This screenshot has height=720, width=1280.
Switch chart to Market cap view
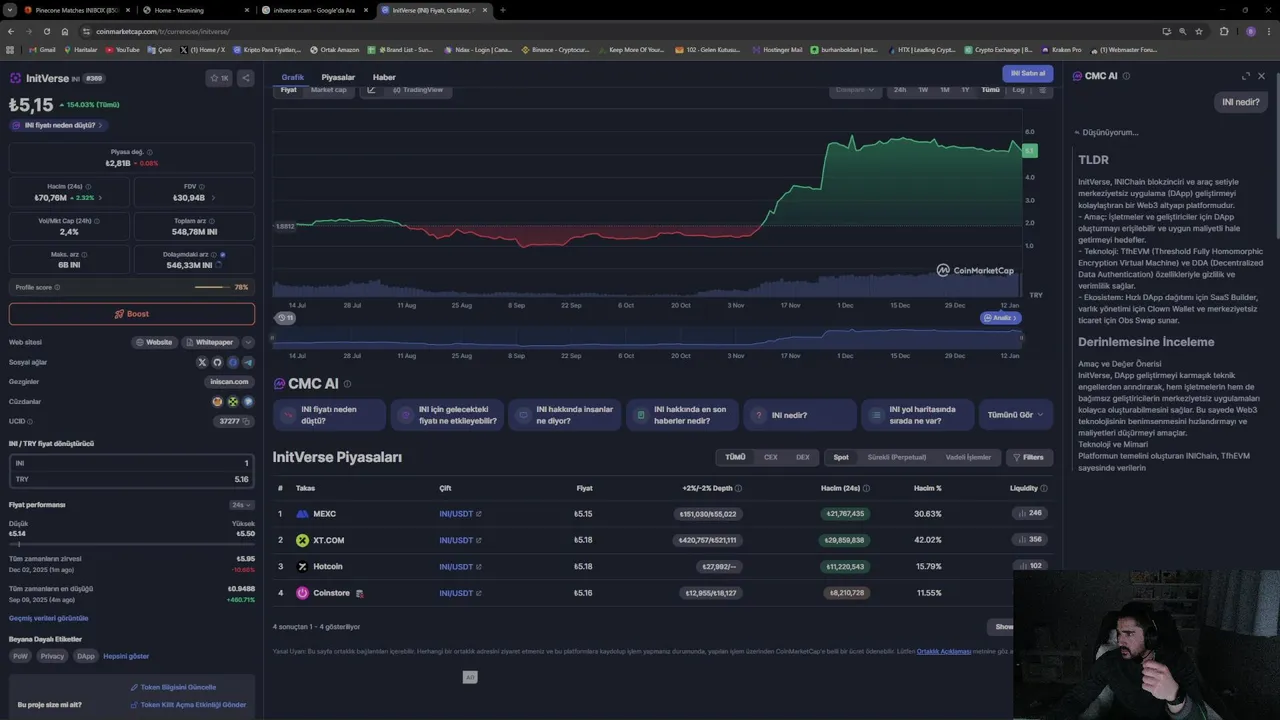328,90
